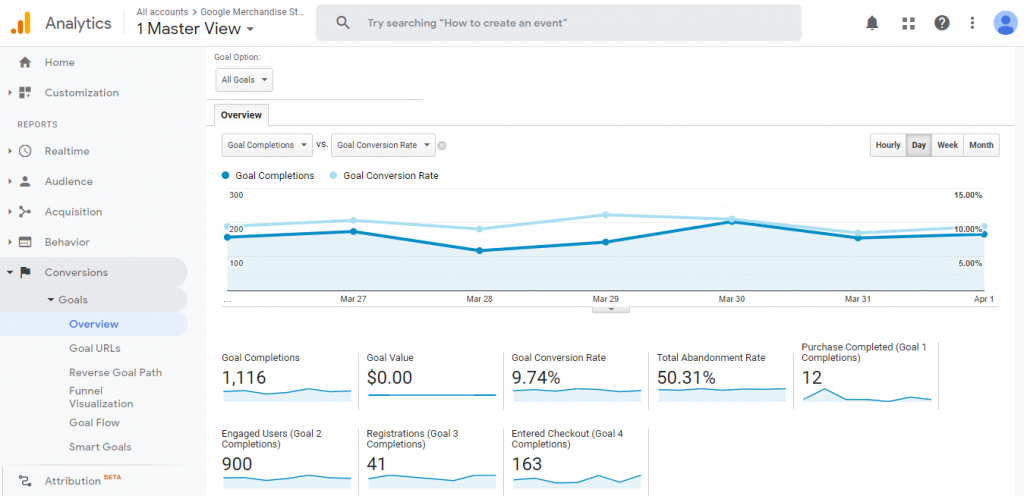Viewport: 1024px width, 496px height.
Task: Expand the Goal Conversion Rate metric dropdown
Action: (383, 145)
